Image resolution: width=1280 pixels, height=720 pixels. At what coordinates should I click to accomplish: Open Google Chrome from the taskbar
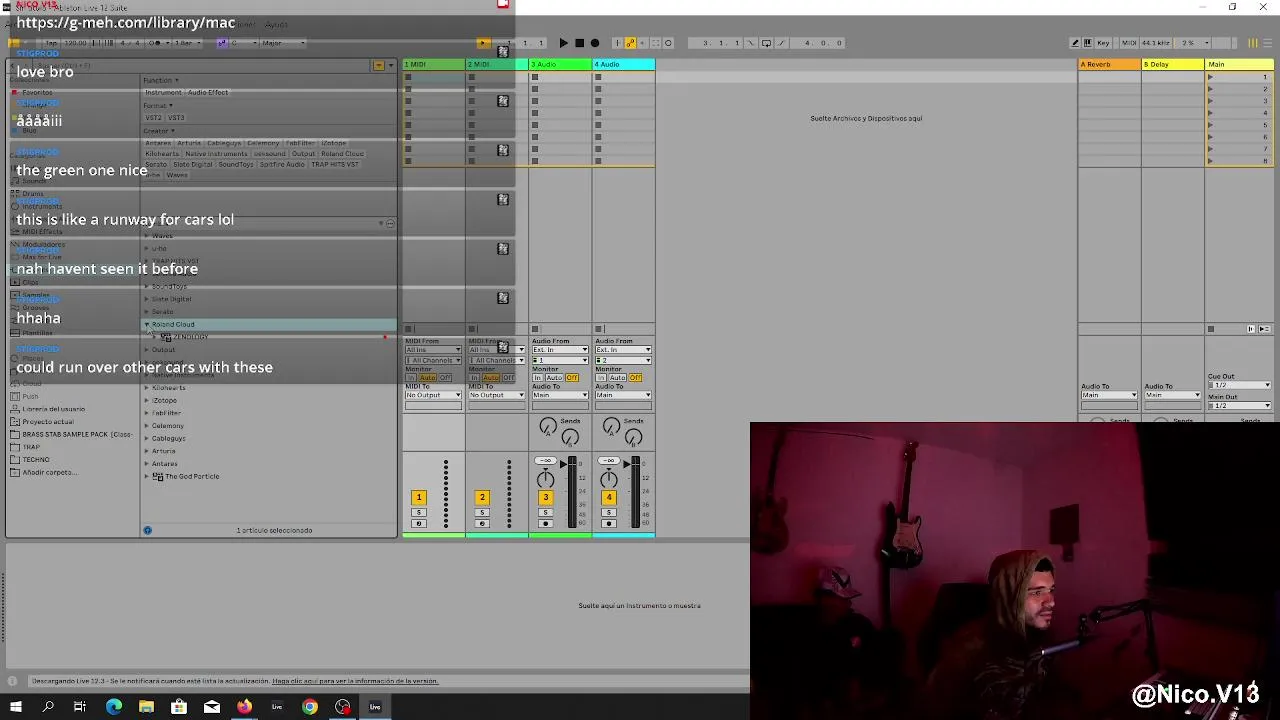point(310,707)
